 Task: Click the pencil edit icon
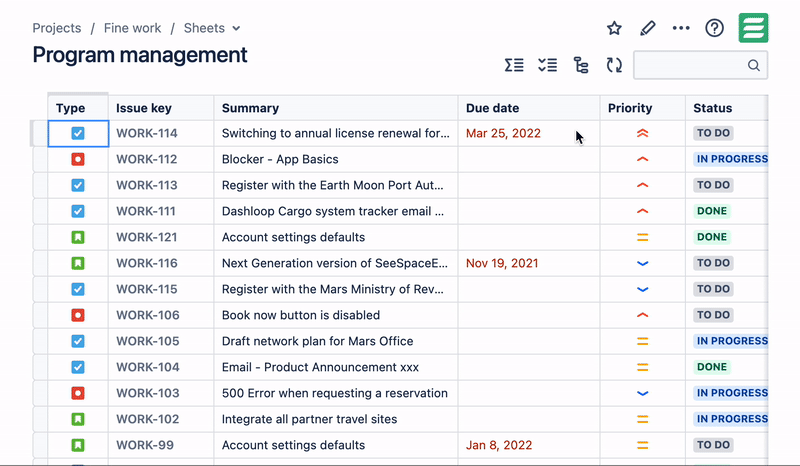click(647, 28)
